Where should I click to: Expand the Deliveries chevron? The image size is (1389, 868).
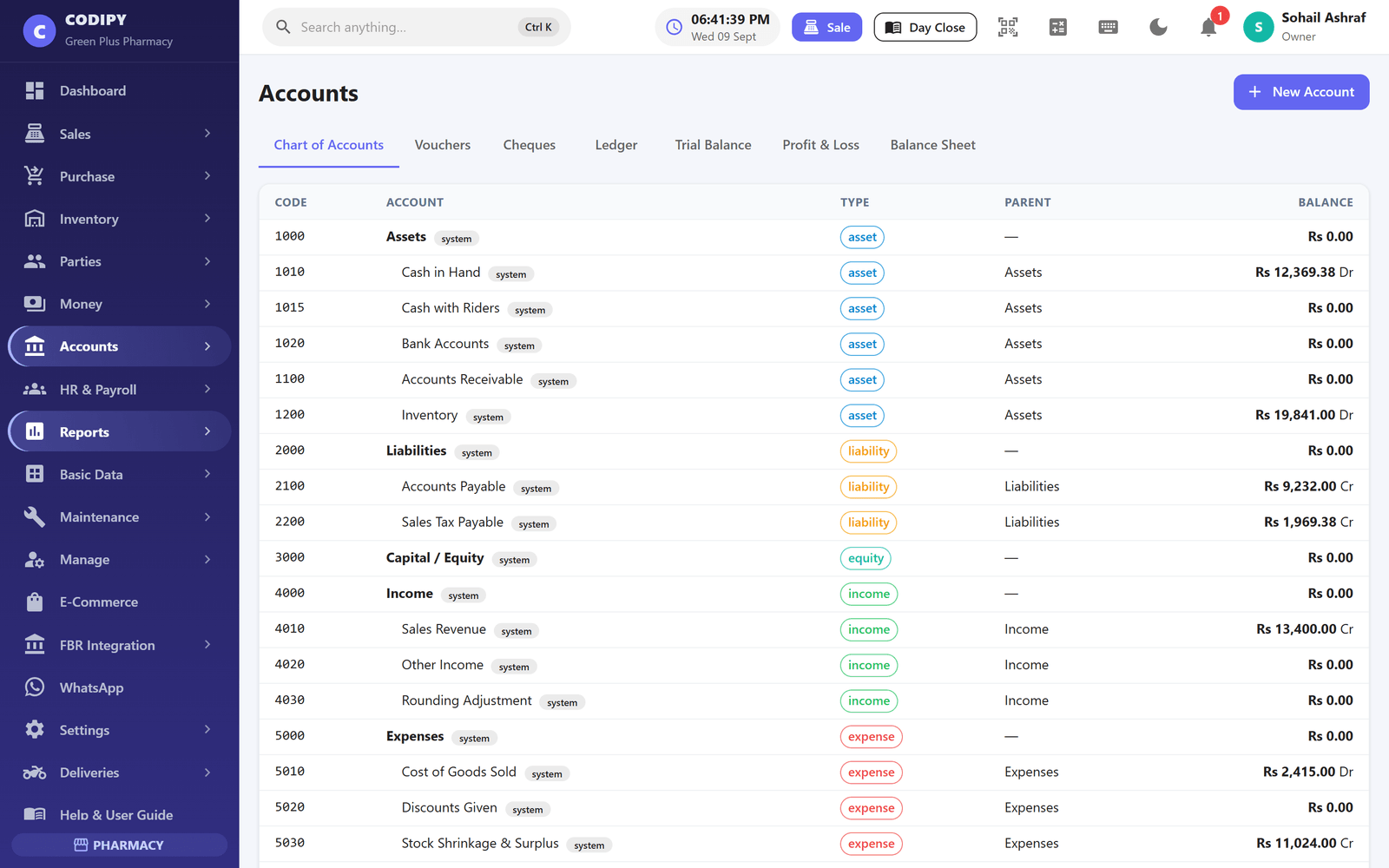(x=207, y=773)
